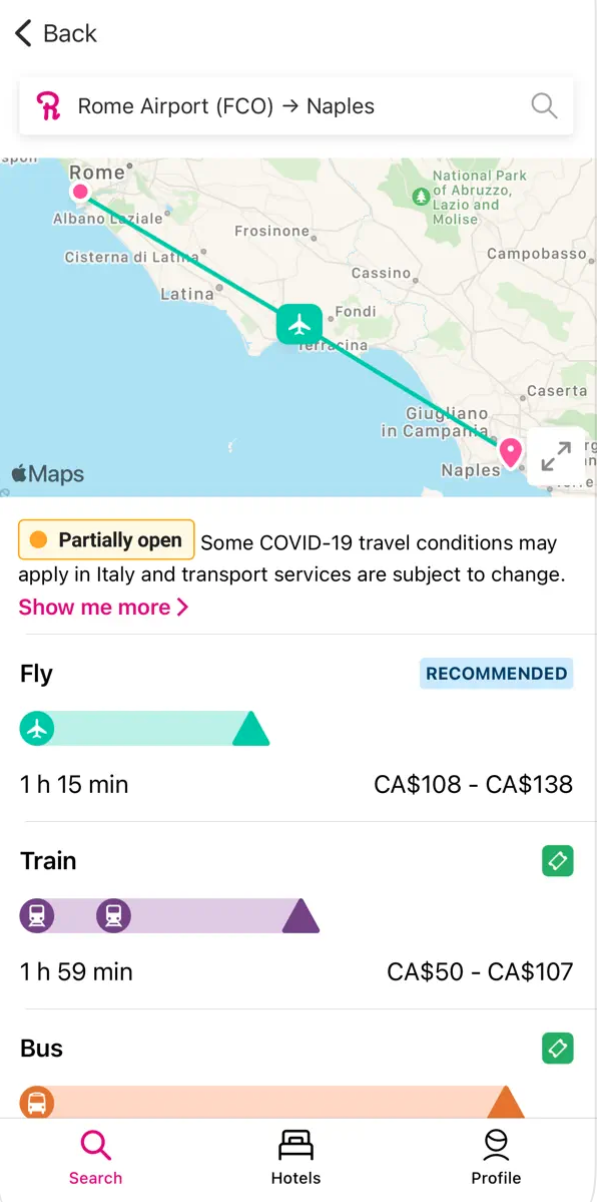
Task: Expand the map to fullscreen
Action: click(556, 456)
